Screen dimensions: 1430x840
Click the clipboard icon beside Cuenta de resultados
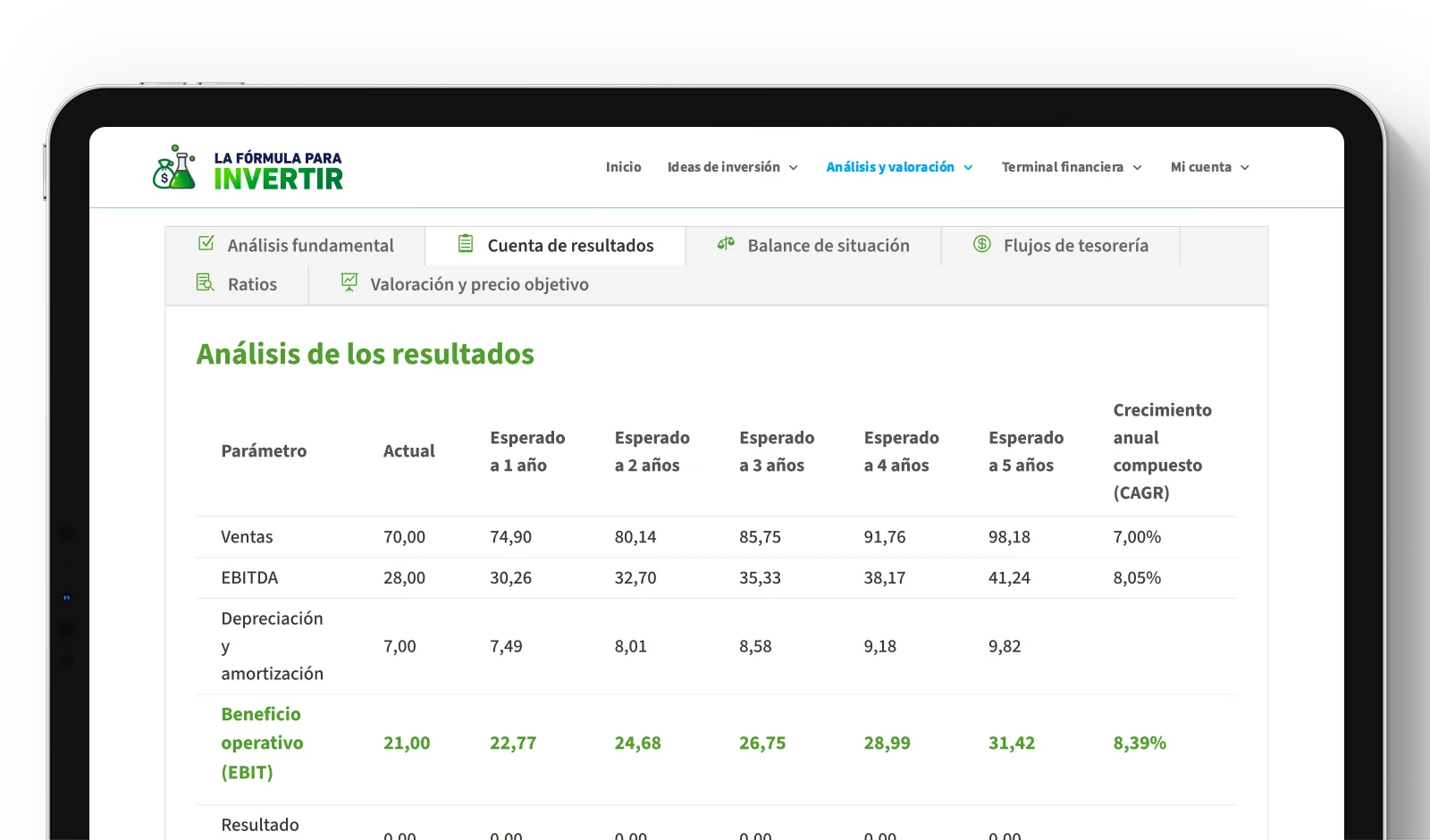click(466, 243)
